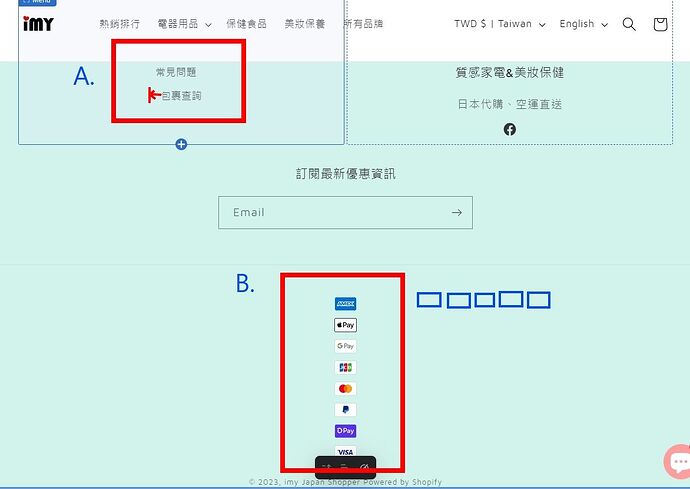Screen dimensions: 690x489
Task: Open the 常見問題 footer link
Action: 176,72
